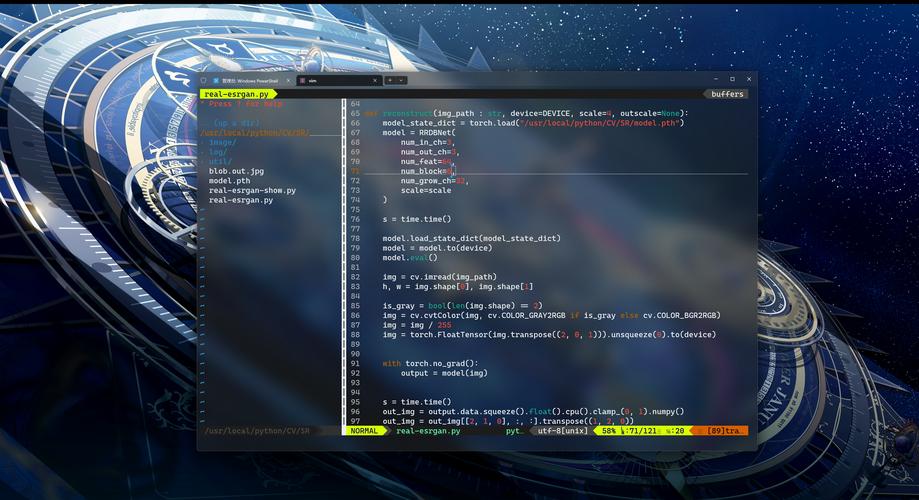Click 's = time.time()' on line 76
The image size is (919, 500).
(417, 219)
